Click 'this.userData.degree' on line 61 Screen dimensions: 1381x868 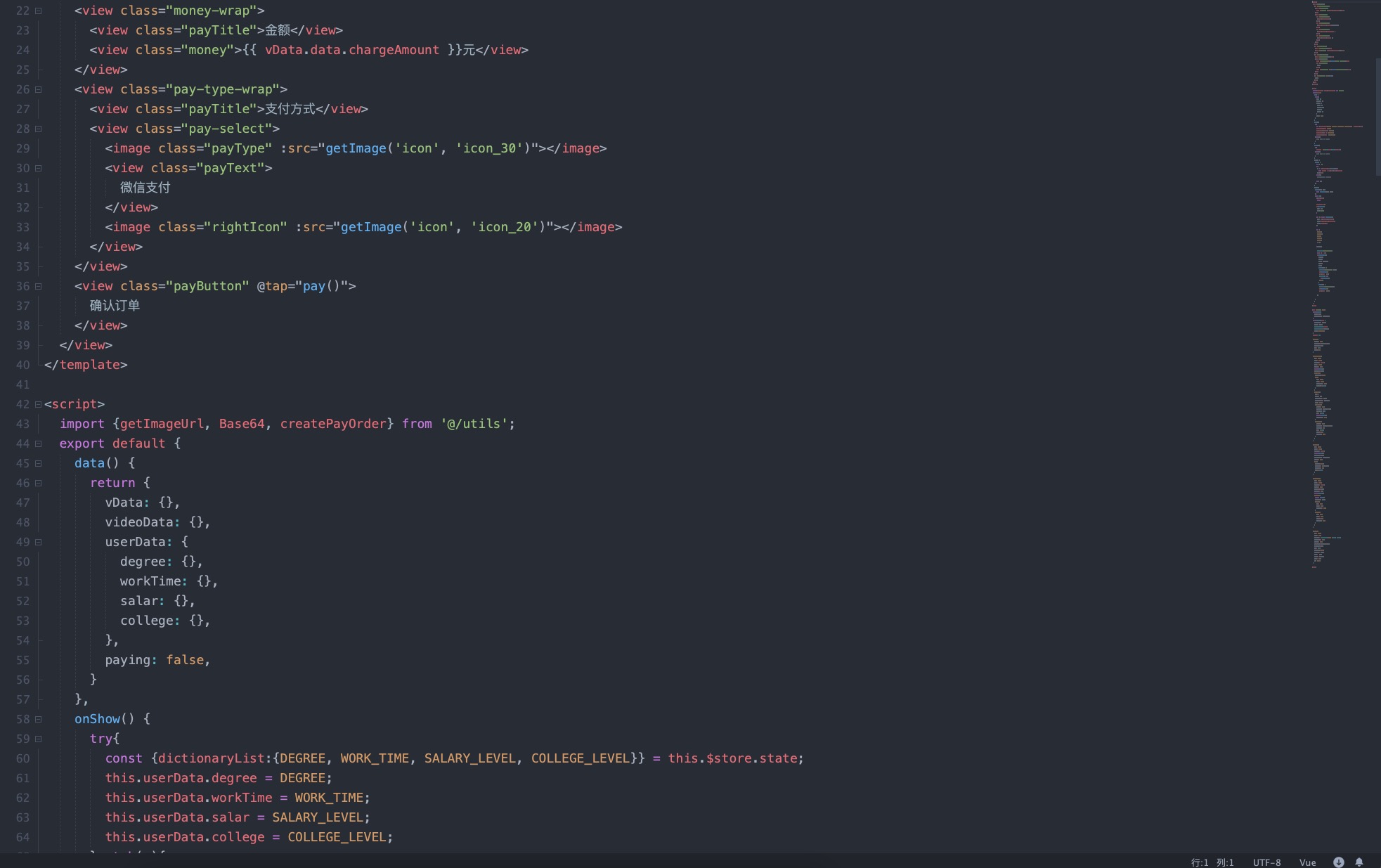(181, 778)
